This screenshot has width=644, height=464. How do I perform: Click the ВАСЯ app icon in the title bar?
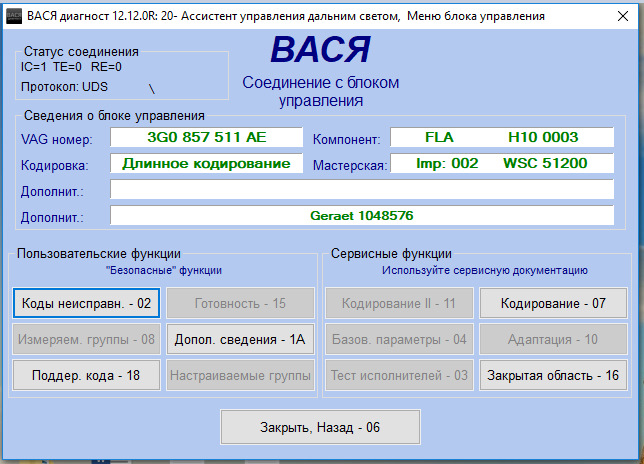click(x=14, y=16)
